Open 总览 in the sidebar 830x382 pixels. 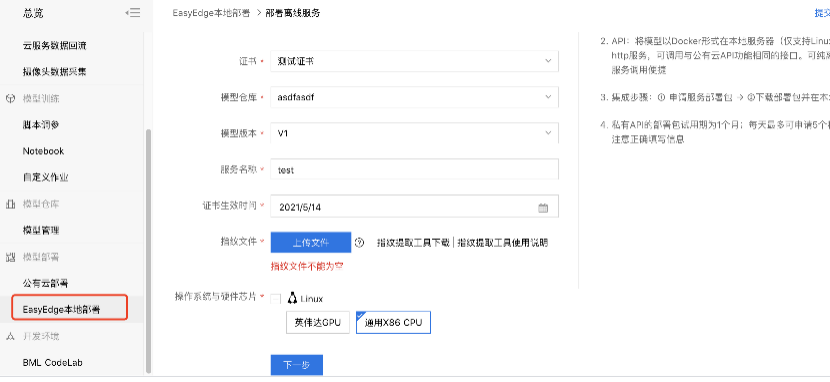pos(33,13)
